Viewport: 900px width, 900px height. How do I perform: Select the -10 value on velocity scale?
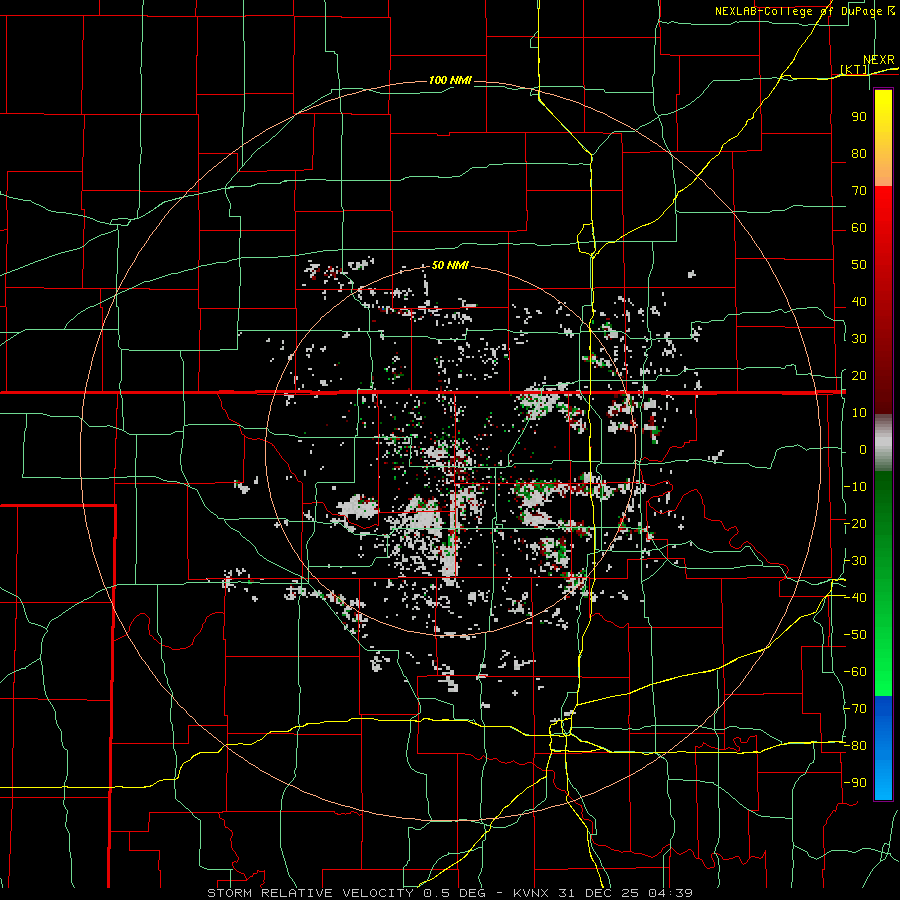pos(855,487)
